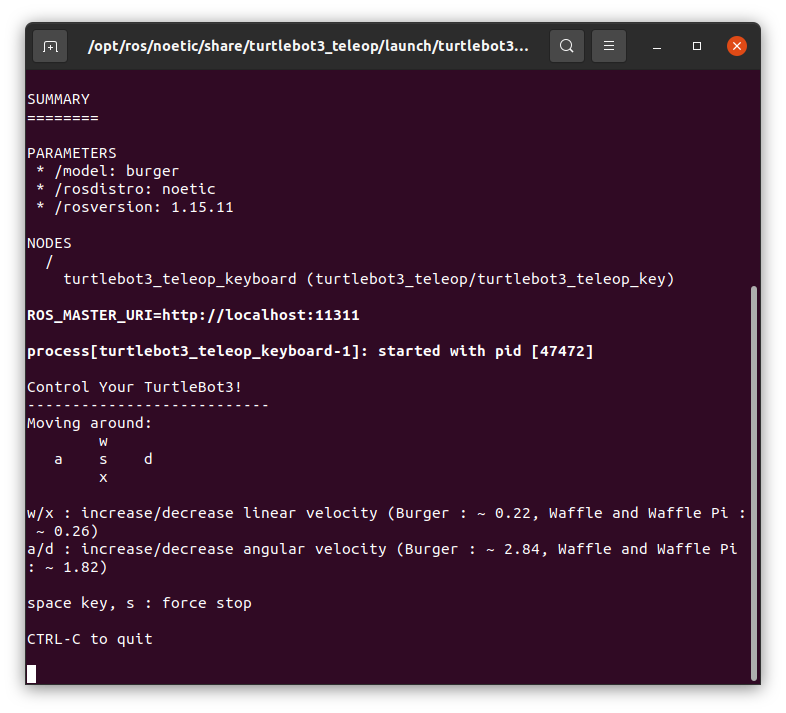Click the 'CTRL-C to quit' line
This screenshot has height=713, width=786.
tap(89, 639)
